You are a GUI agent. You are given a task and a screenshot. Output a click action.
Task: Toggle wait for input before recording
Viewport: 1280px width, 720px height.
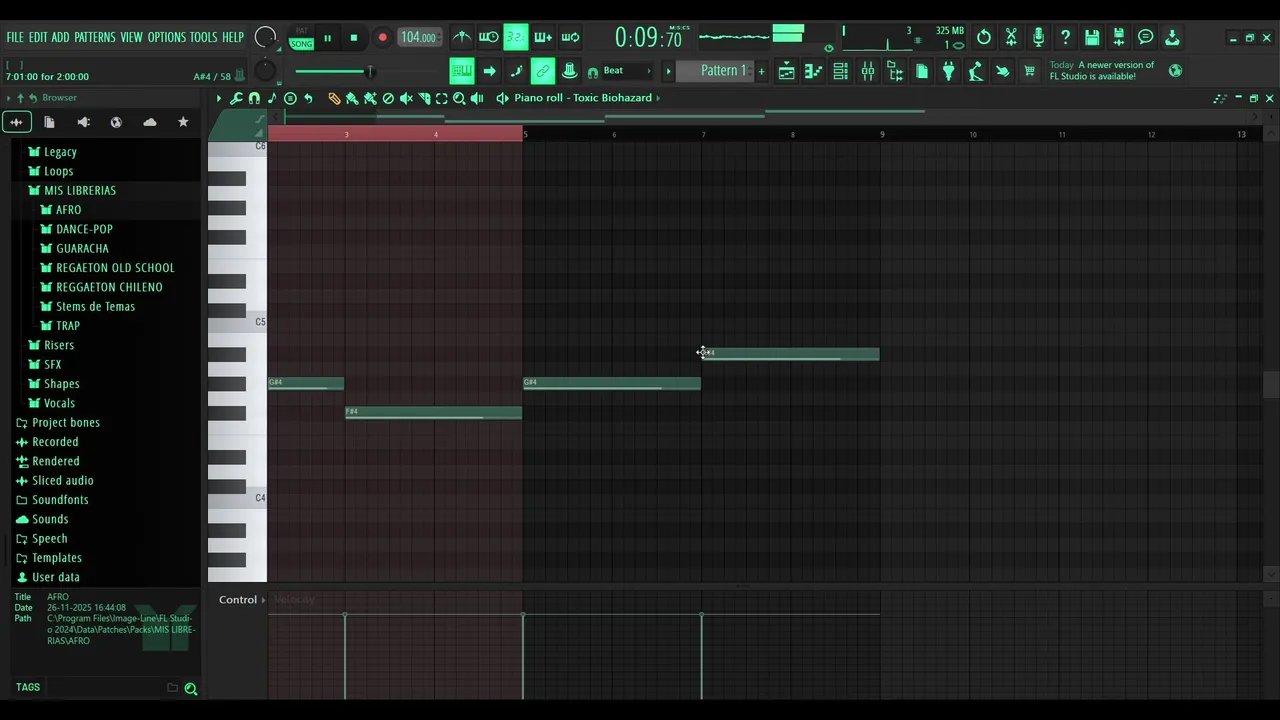pyautogui.click(x=489, y=38)
